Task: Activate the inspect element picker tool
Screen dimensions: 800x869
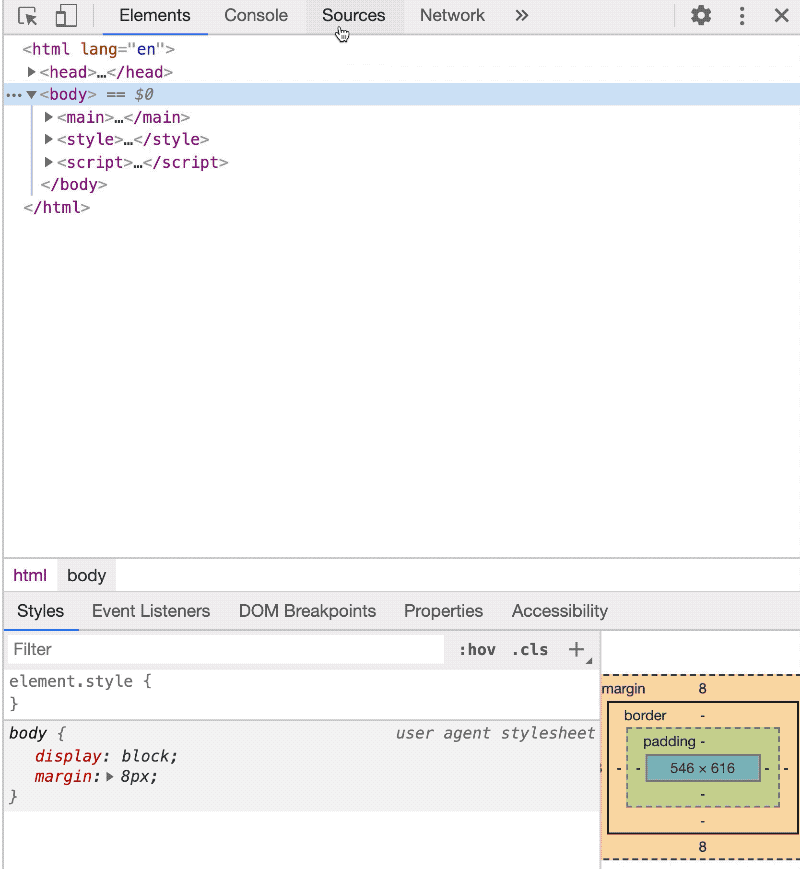Action: pyautogui.click(x=28, y=16)
